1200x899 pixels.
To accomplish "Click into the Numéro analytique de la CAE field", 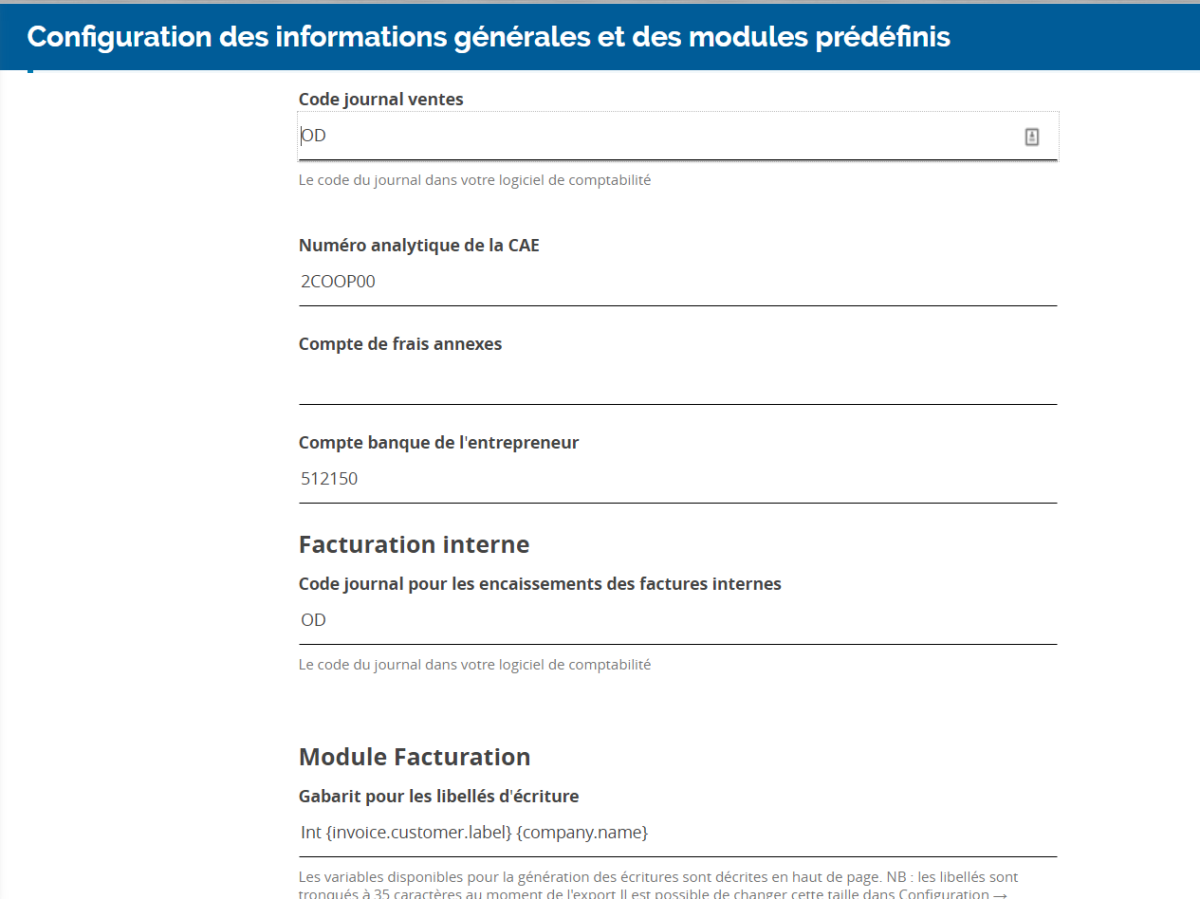I will (x=677, y=282).
